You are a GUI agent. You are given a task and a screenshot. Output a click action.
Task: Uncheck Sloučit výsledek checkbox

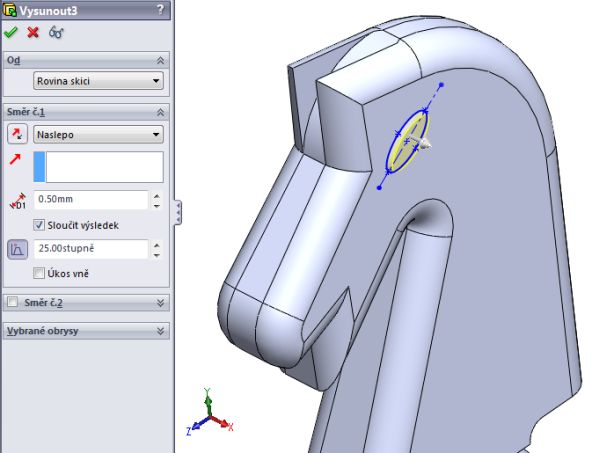coord(40,225)
